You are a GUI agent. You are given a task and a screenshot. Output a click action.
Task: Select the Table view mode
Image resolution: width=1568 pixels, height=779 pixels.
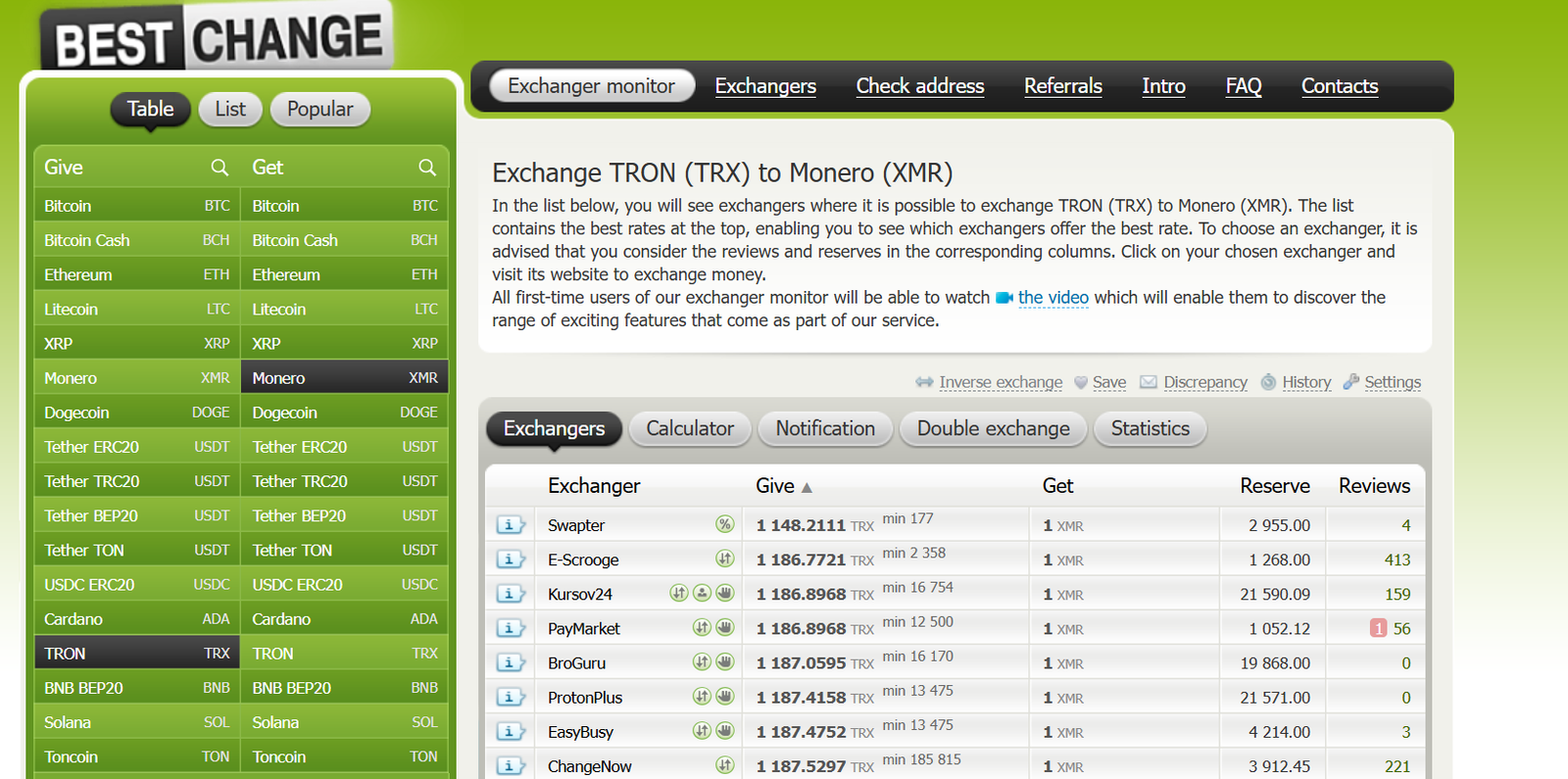[150, 109]
